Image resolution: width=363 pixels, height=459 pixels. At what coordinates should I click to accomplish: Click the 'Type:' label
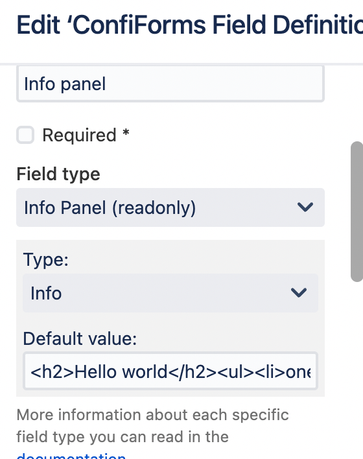[46, 259]
